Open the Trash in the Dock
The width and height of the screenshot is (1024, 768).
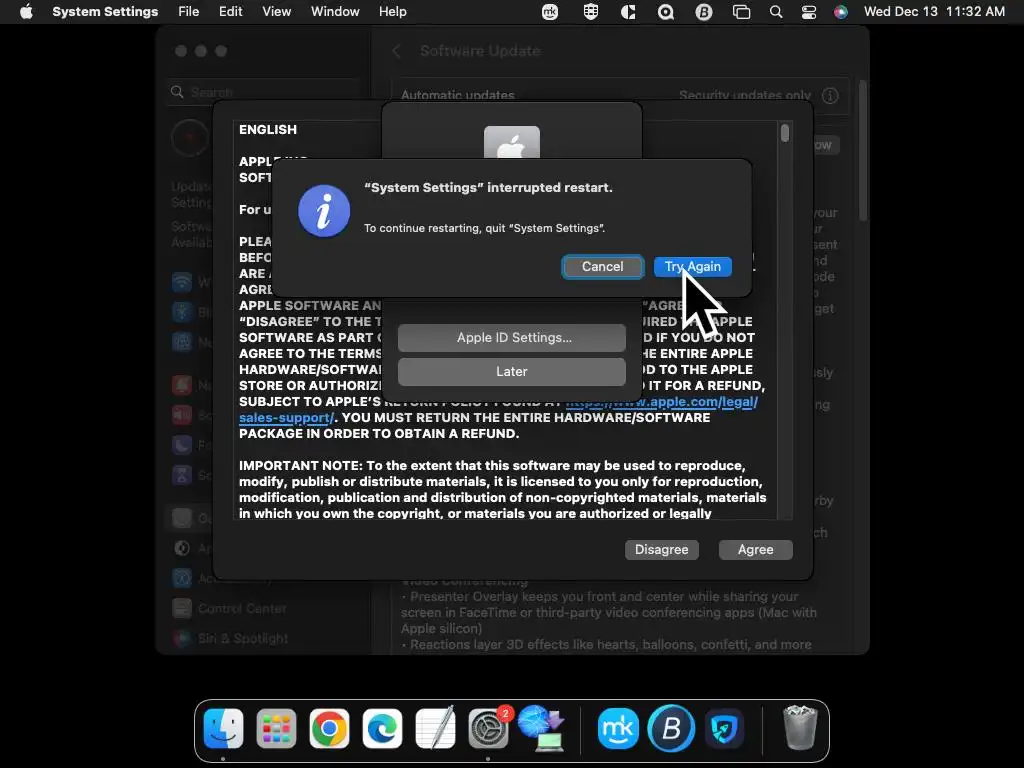800,728
